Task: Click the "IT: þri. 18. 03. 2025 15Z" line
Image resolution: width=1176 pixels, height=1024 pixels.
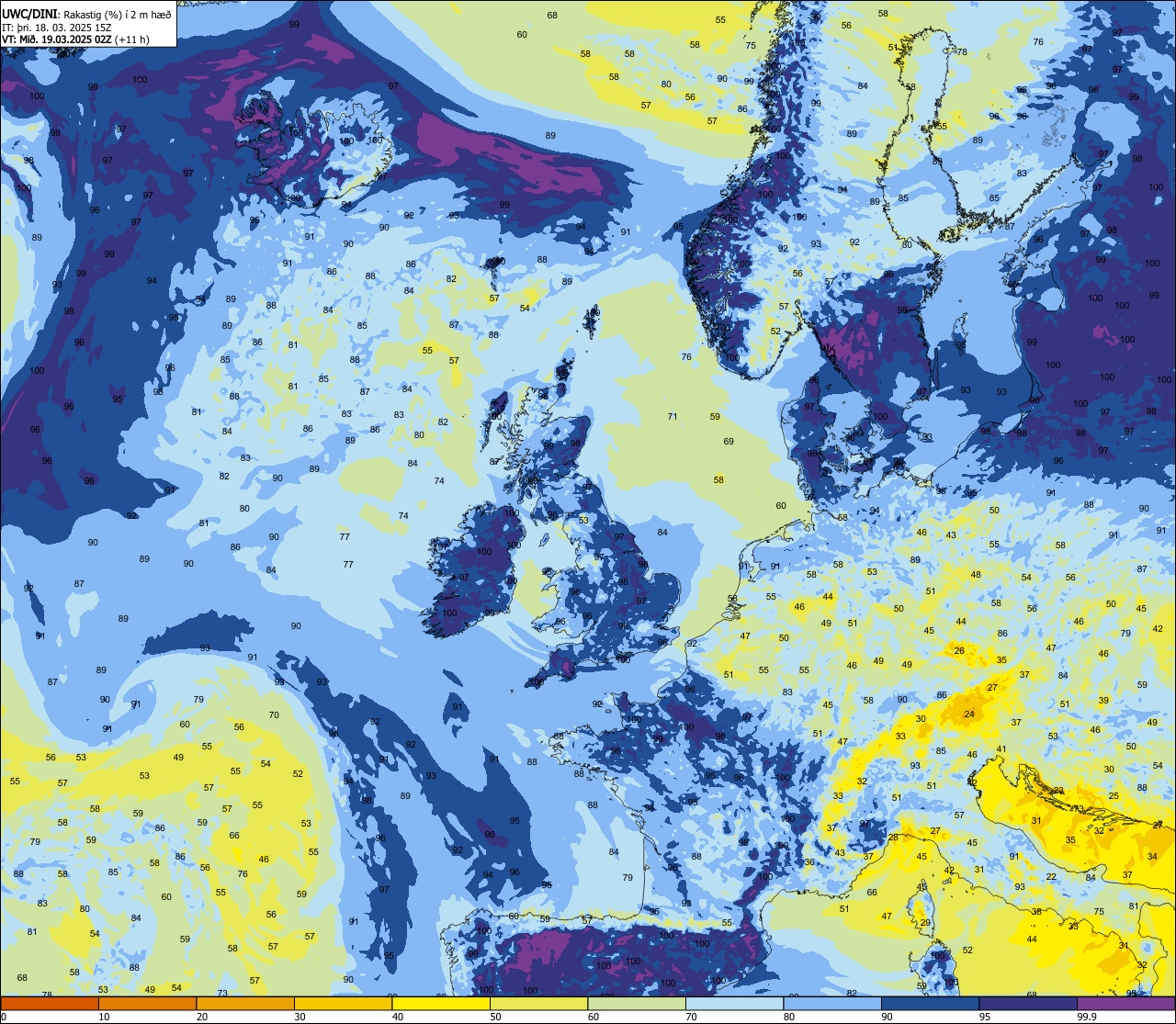Action: click(x=57, y=27)
